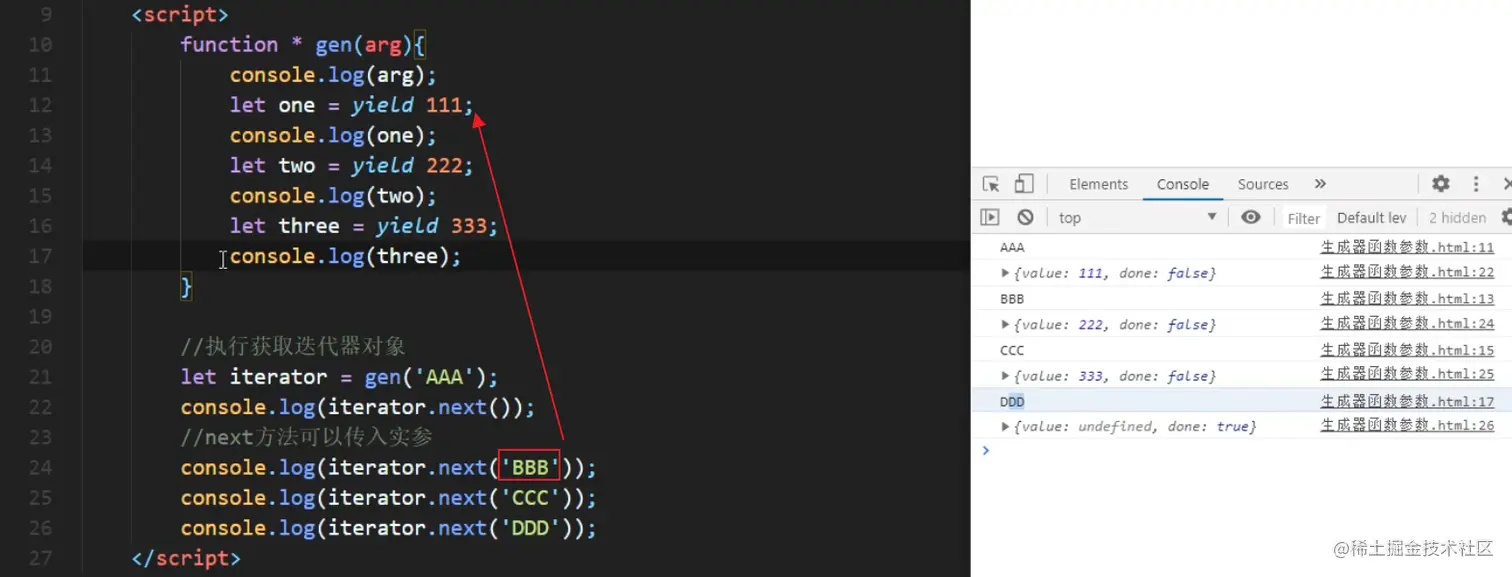The height and width of the screenshot is (577, 1512).
Task: Expand the {value: undefined, done: true} object
Action: tap(1005, 427)
